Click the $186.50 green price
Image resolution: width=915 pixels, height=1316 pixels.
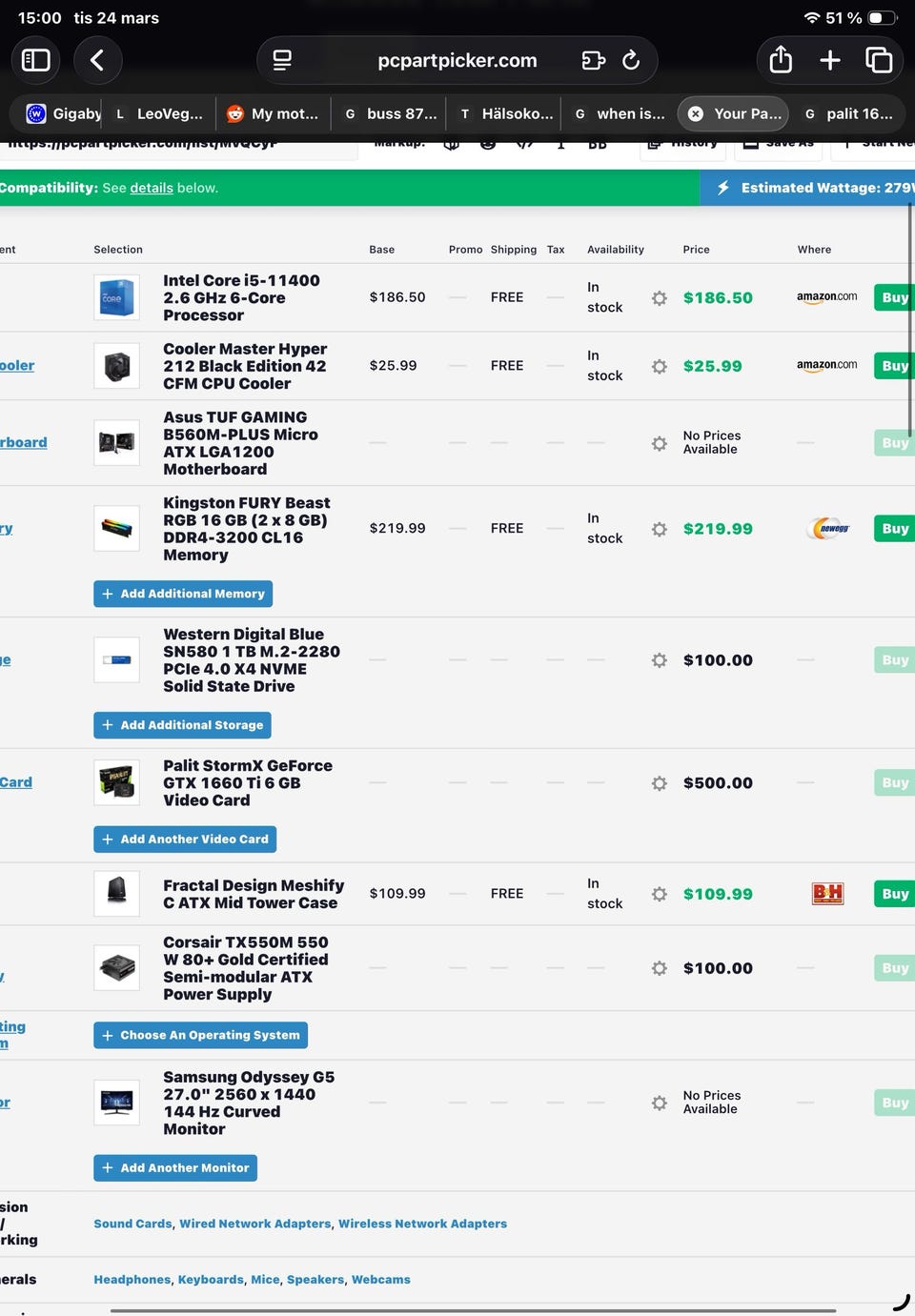pos(718,298)
